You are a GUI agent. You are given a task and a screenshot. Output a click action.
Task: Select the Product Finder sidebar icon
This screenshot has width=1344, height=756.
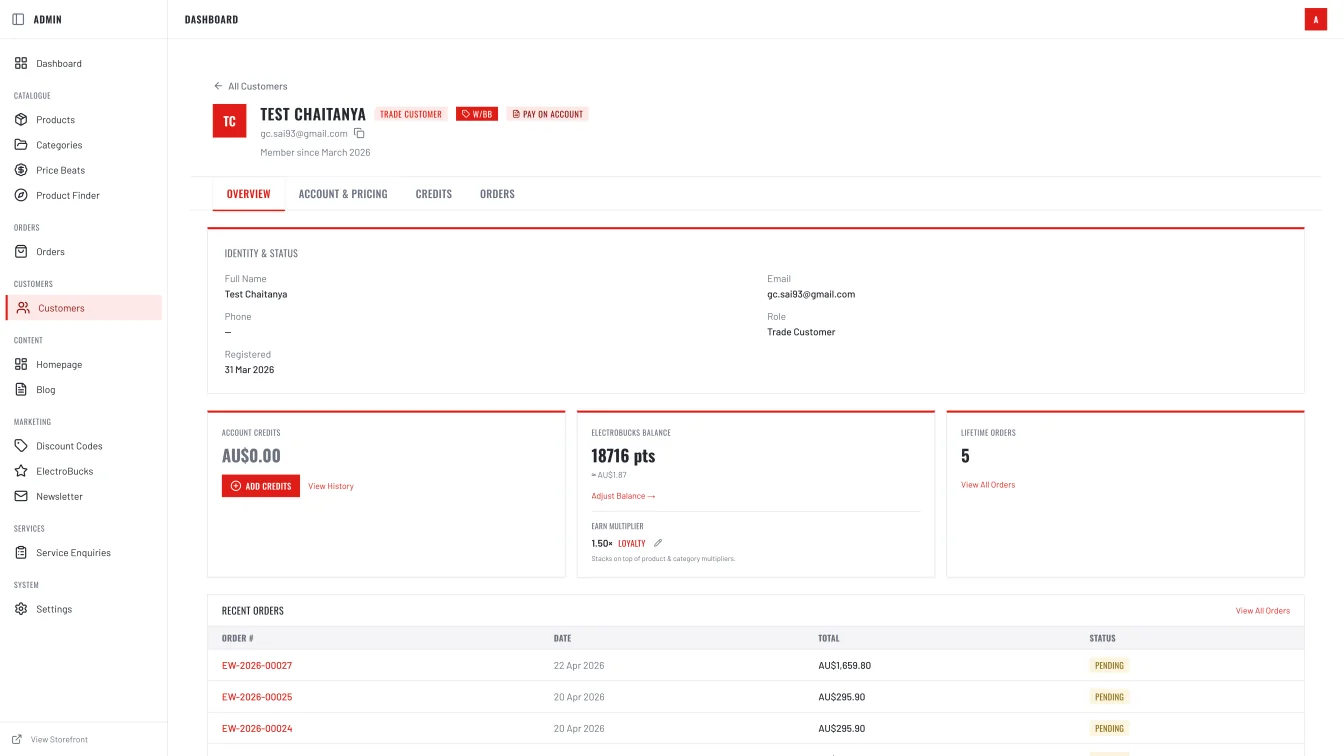click(x=21, y=195)
